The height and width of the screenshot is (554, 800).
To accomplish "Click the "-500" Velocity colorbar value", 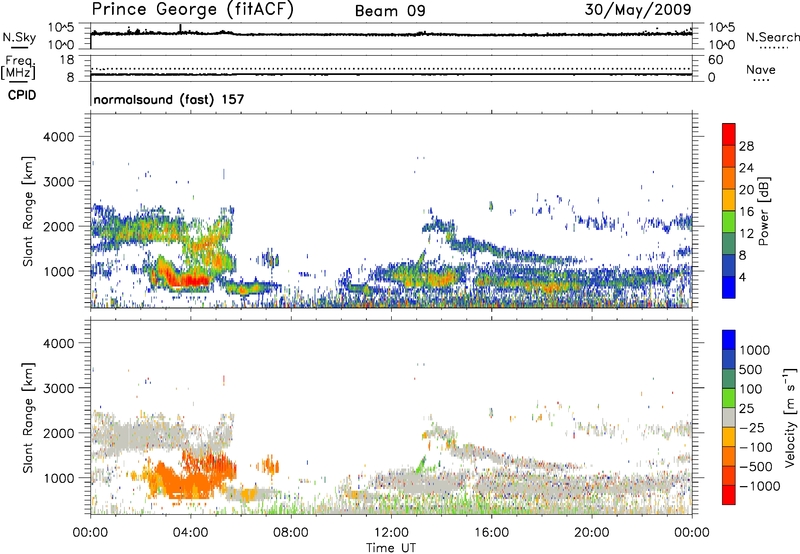I will tap(756, 467).
